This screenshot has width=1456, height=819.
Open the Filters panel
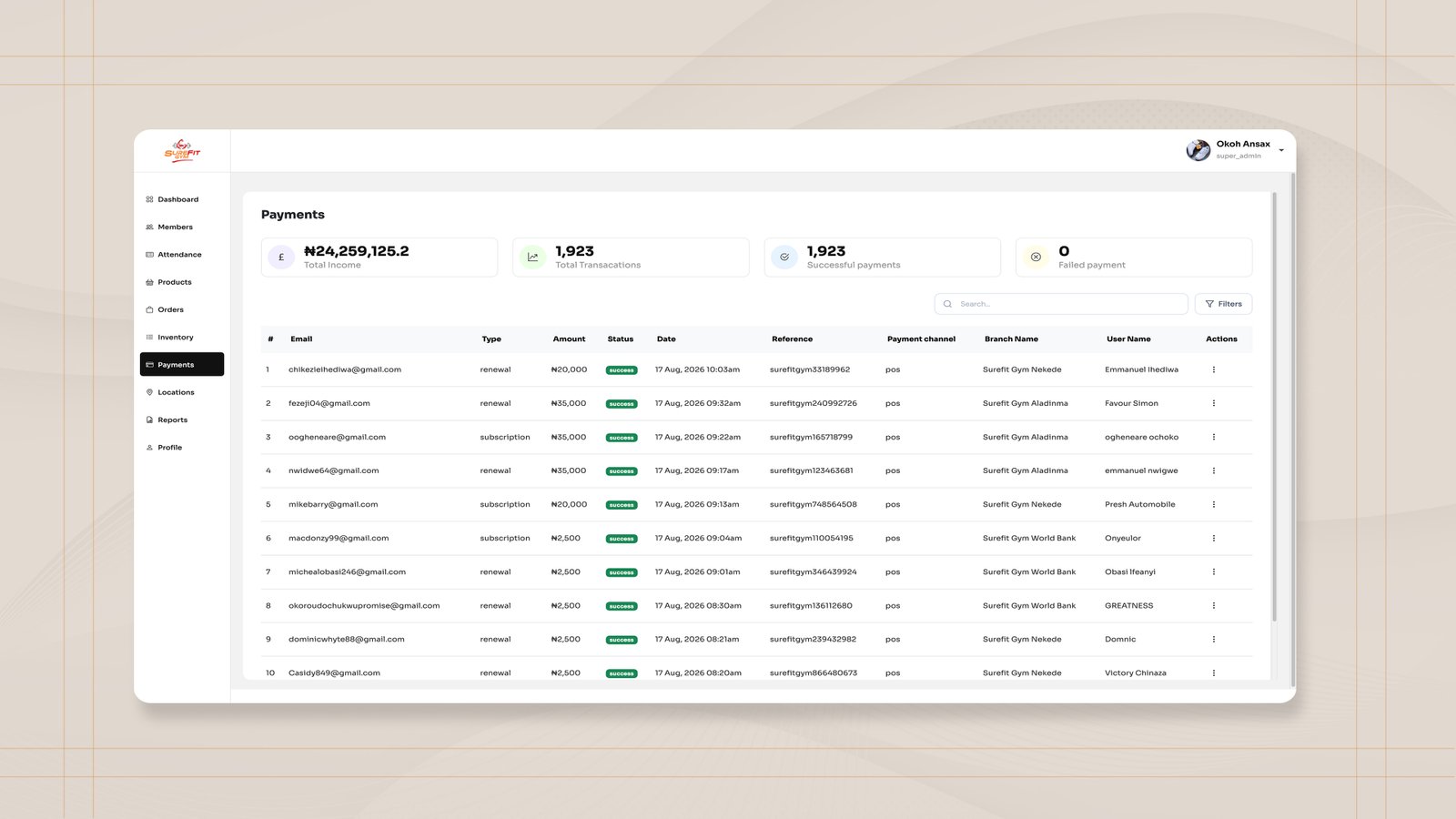click(1223, 304)
